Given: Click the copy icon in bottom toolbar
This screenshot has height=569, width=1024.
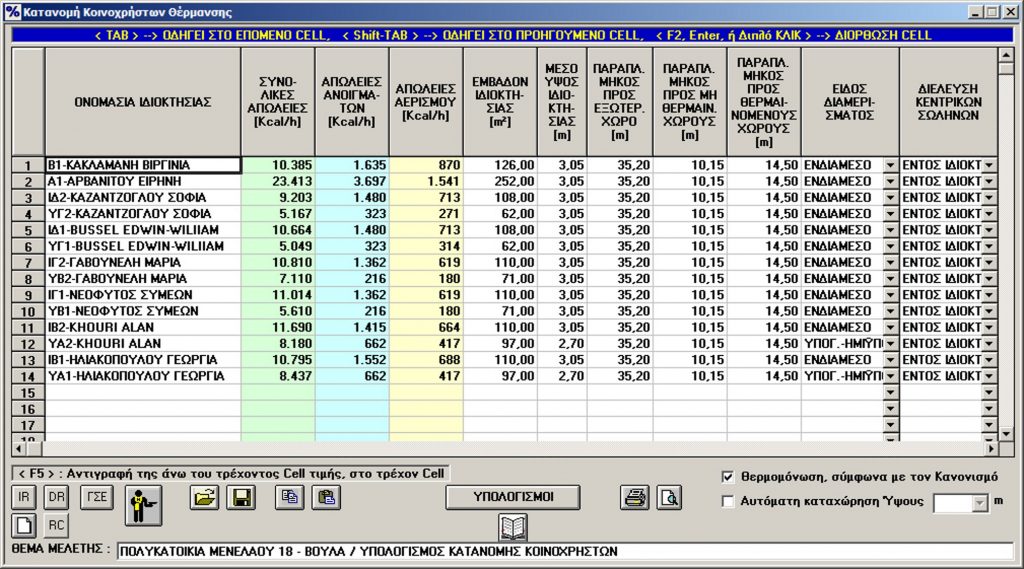Looking at the screenshot, I should 290,497.
